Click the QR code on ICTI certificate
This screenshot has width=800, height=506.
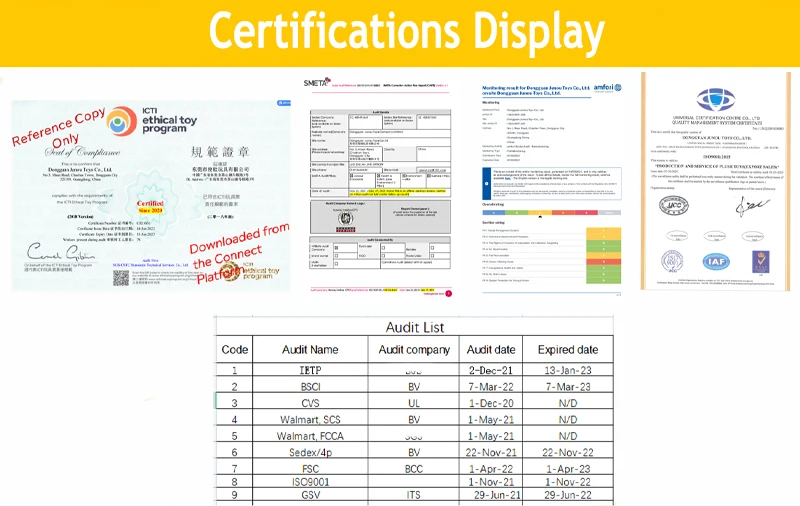[121, 277]
